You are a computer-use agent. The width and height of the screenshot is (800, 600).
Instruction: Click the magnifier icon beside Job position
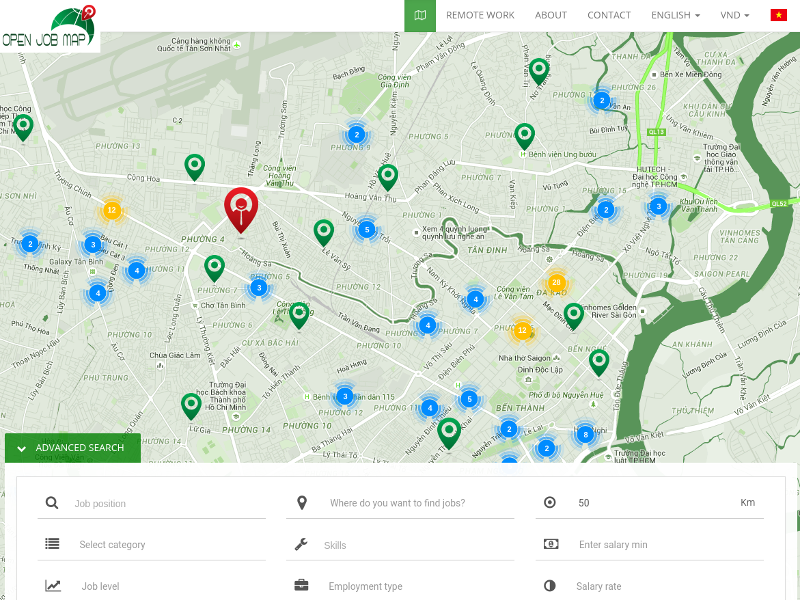(x=52, y=503)
